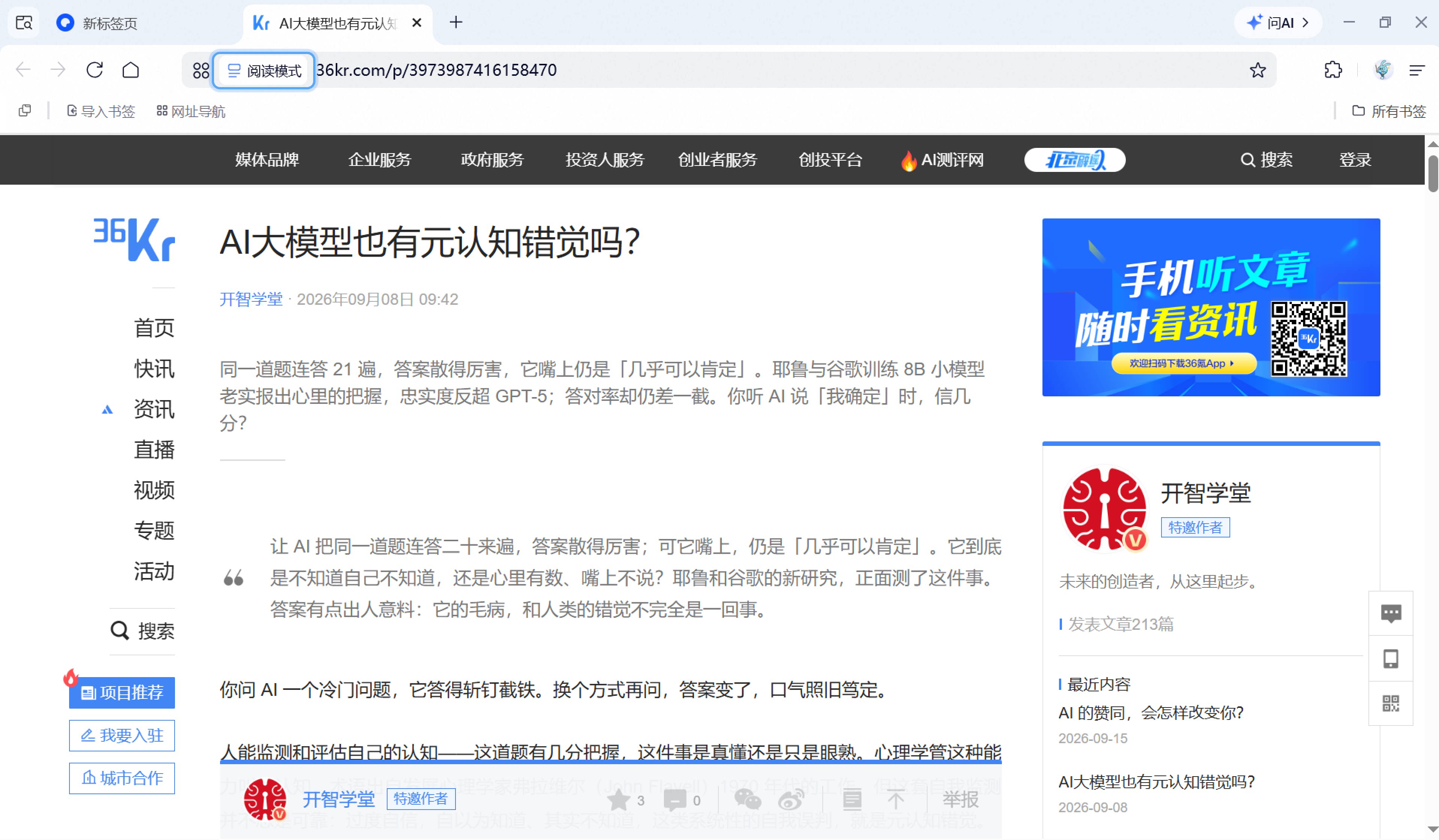Open 所有书签 bookmarks folder

click(1389, 111)
